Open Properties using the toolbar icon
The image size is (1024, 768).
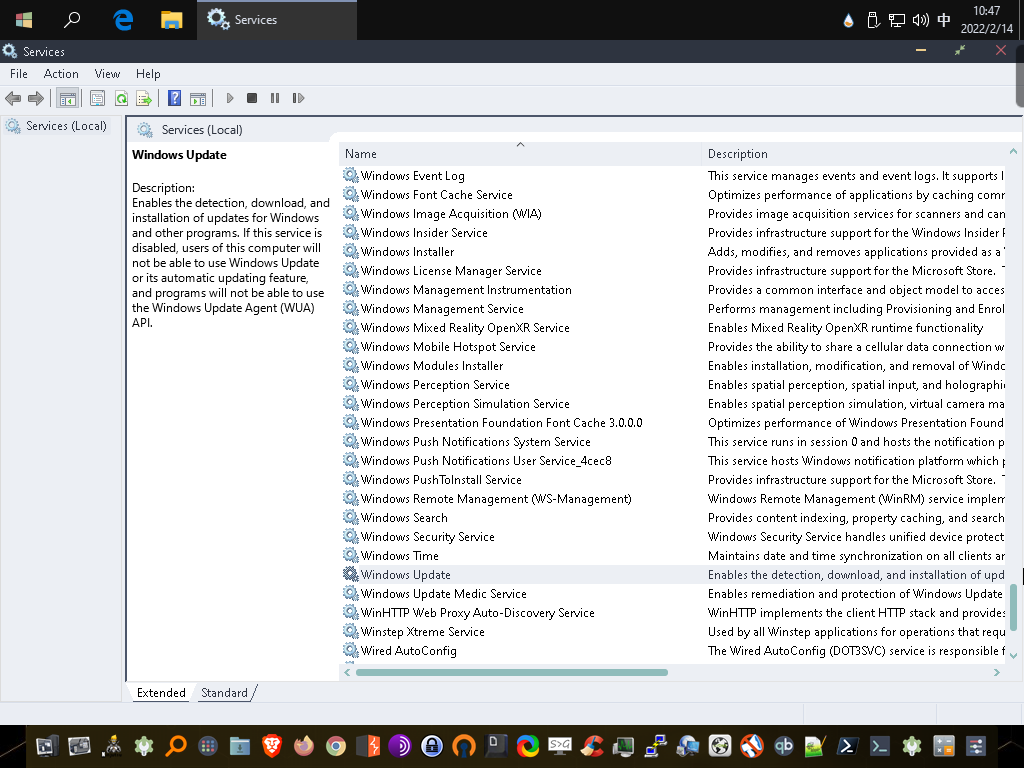(x=97, y=99)
